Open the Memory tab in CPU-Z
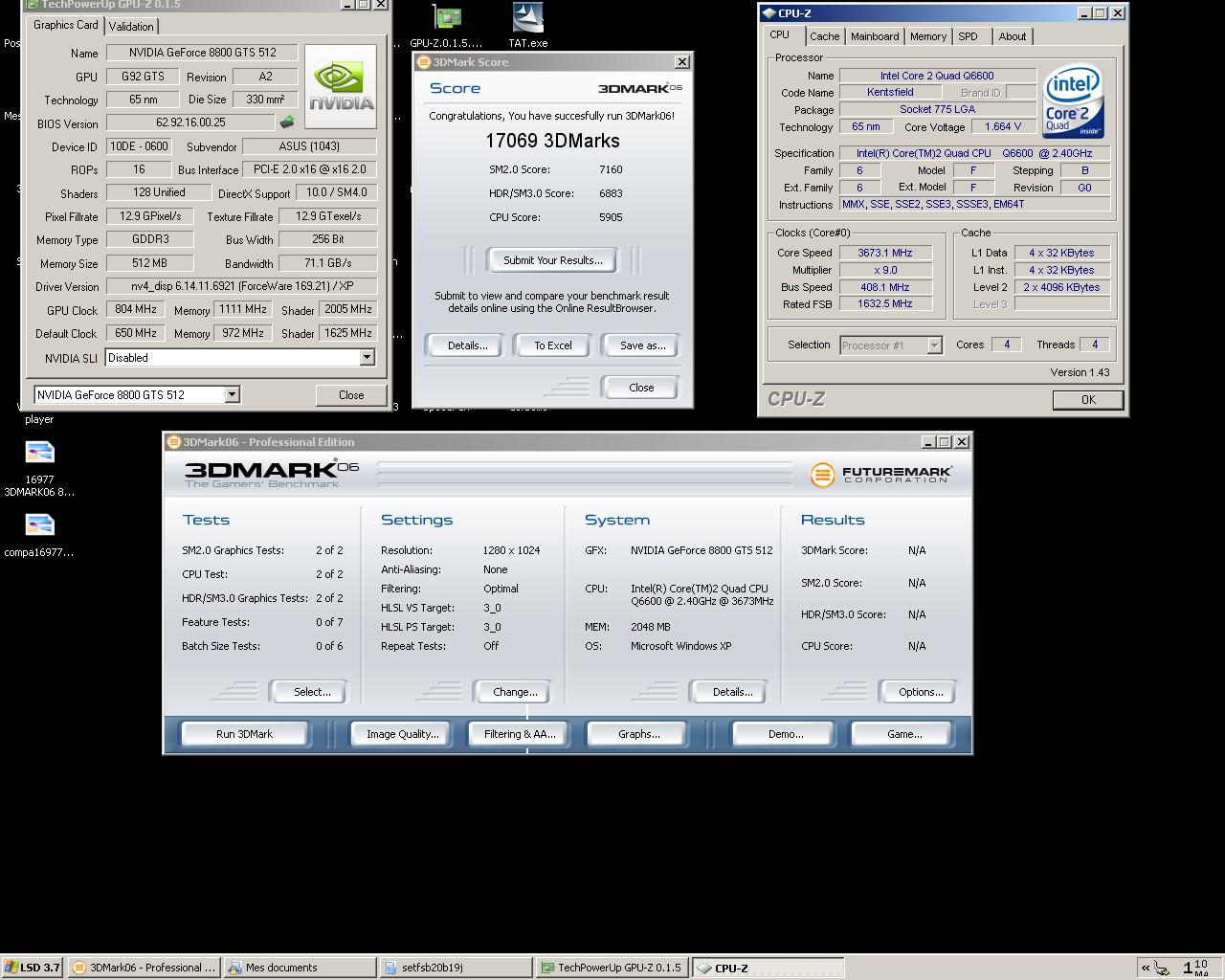 928,36
